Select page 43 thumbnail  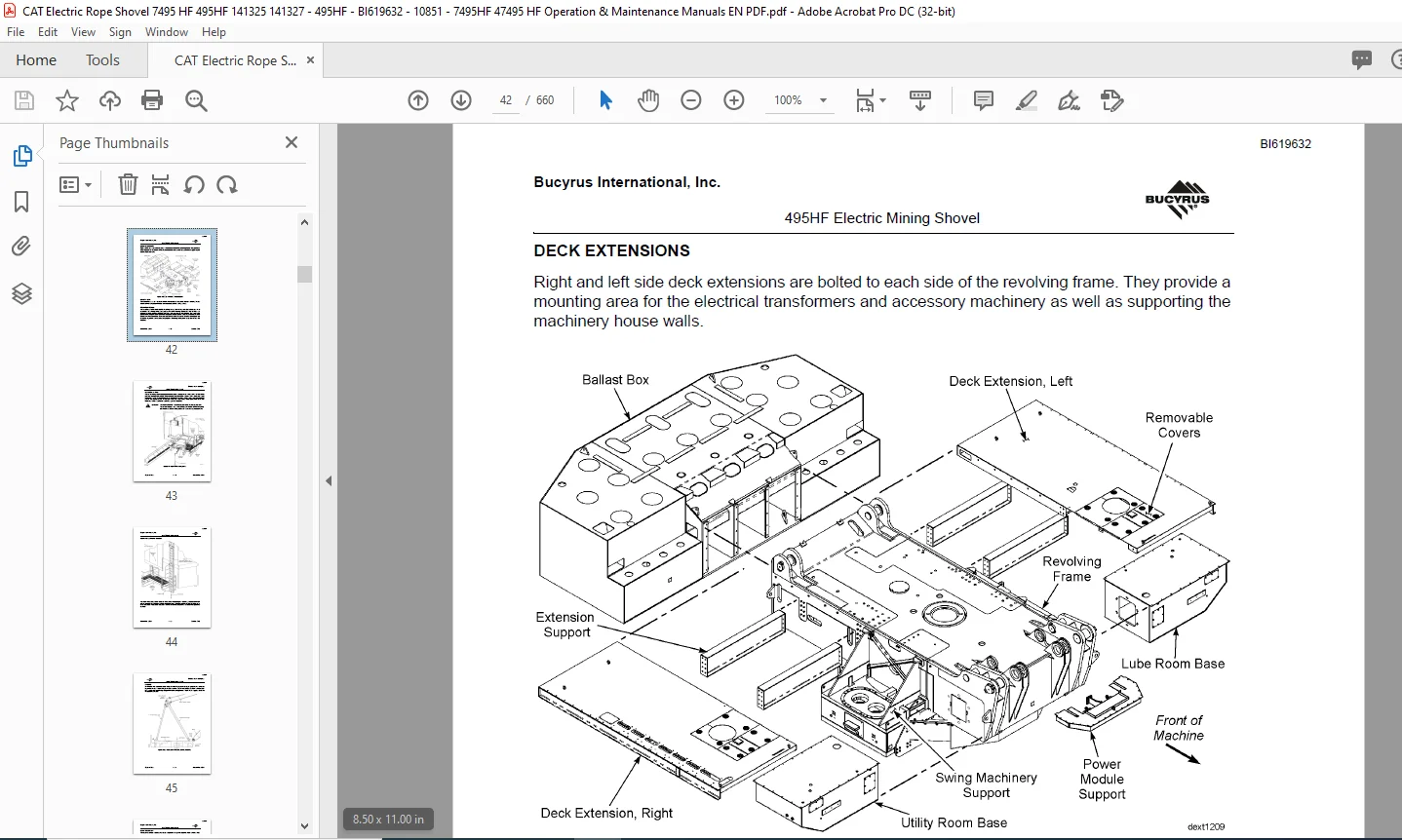coord(172,432)
